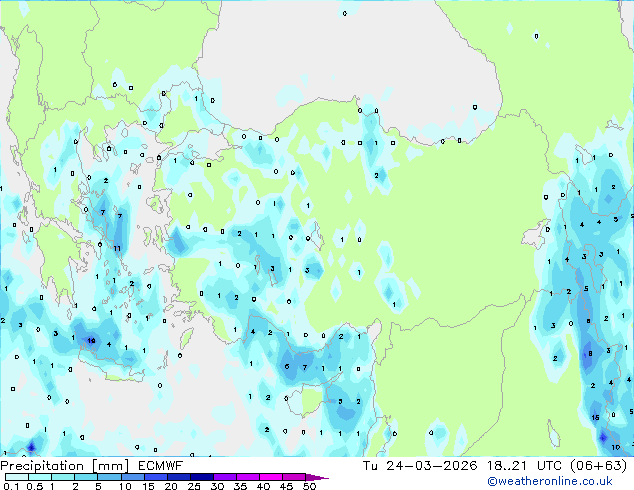Click the above-50 mm legend arrow tip
634x490 pixels.
[317, 477]
